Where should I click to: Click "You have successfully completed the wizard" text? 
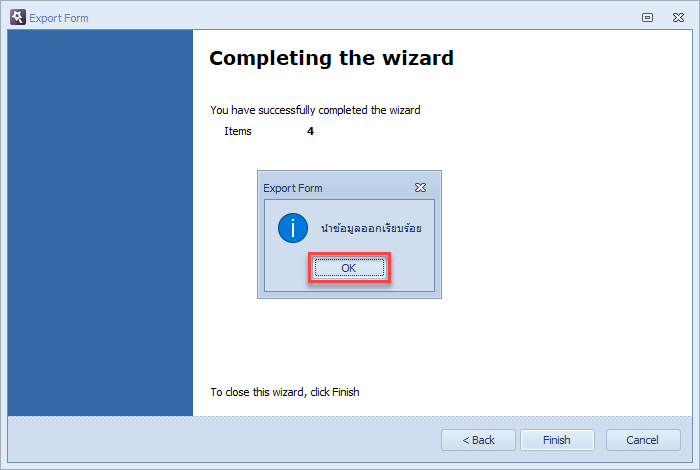pos(315,110)
